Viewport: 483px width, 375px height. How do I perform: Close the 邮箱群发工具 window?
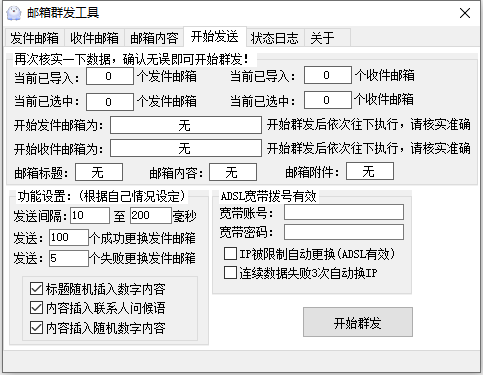(465, 13)
